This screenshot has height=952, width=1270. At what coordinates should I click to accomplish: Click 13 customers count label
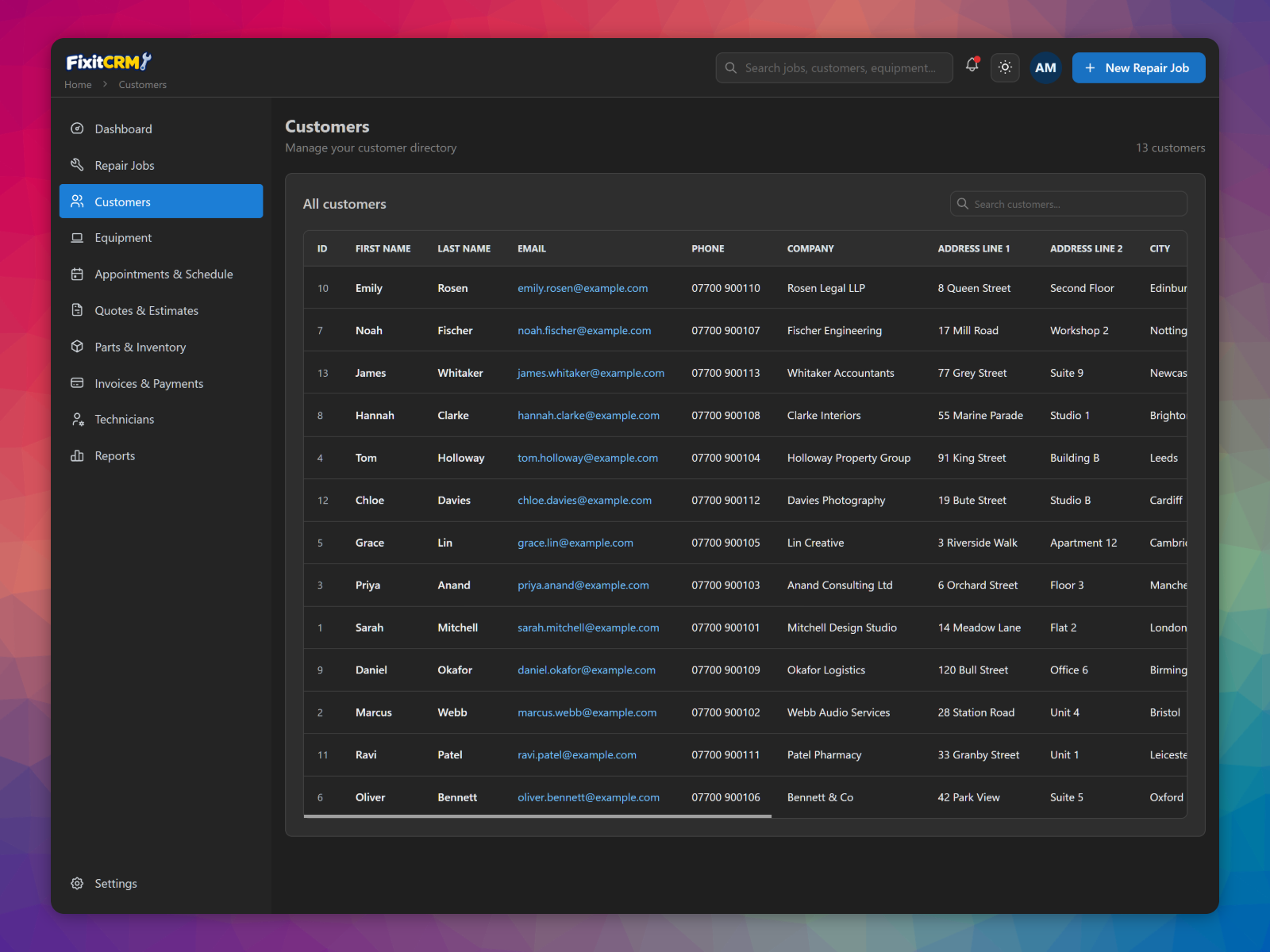[x=1170, y=148]
